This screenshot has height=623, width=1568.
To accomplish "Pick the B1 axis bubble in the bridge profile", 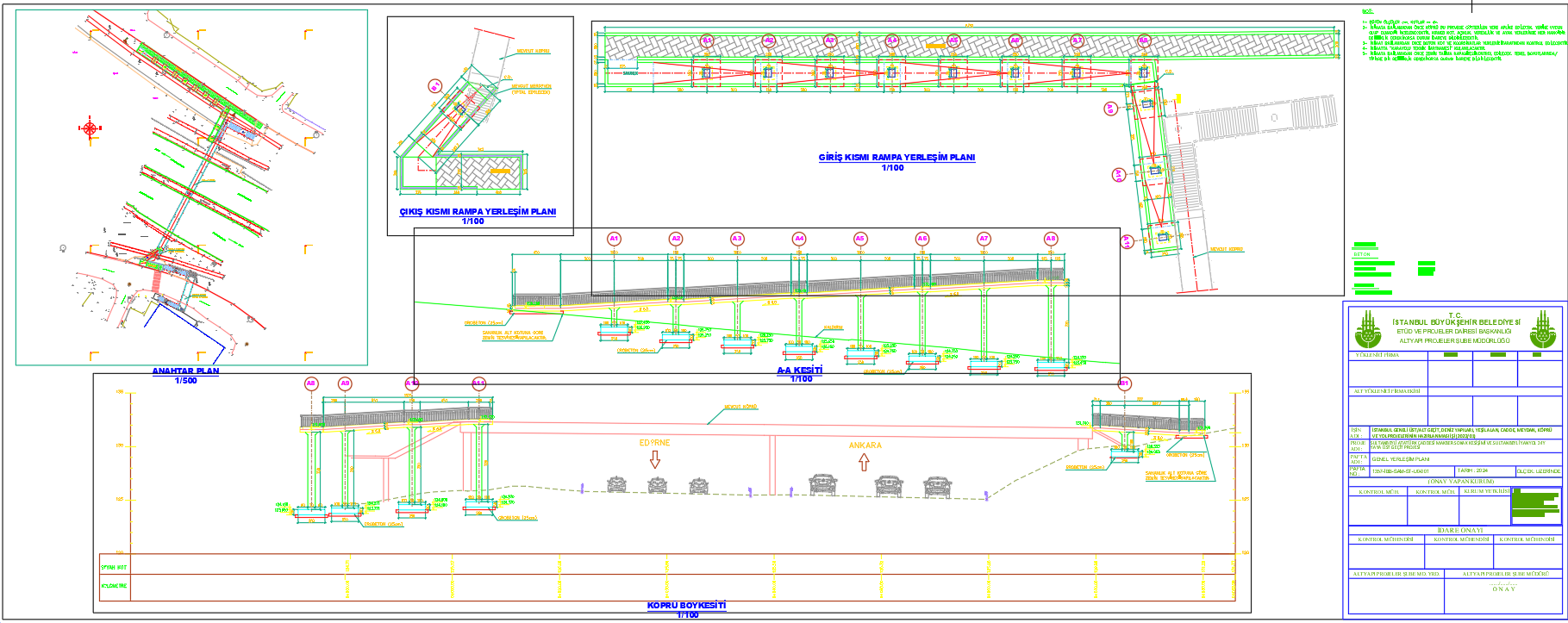I will click(x=1124, y=383).
